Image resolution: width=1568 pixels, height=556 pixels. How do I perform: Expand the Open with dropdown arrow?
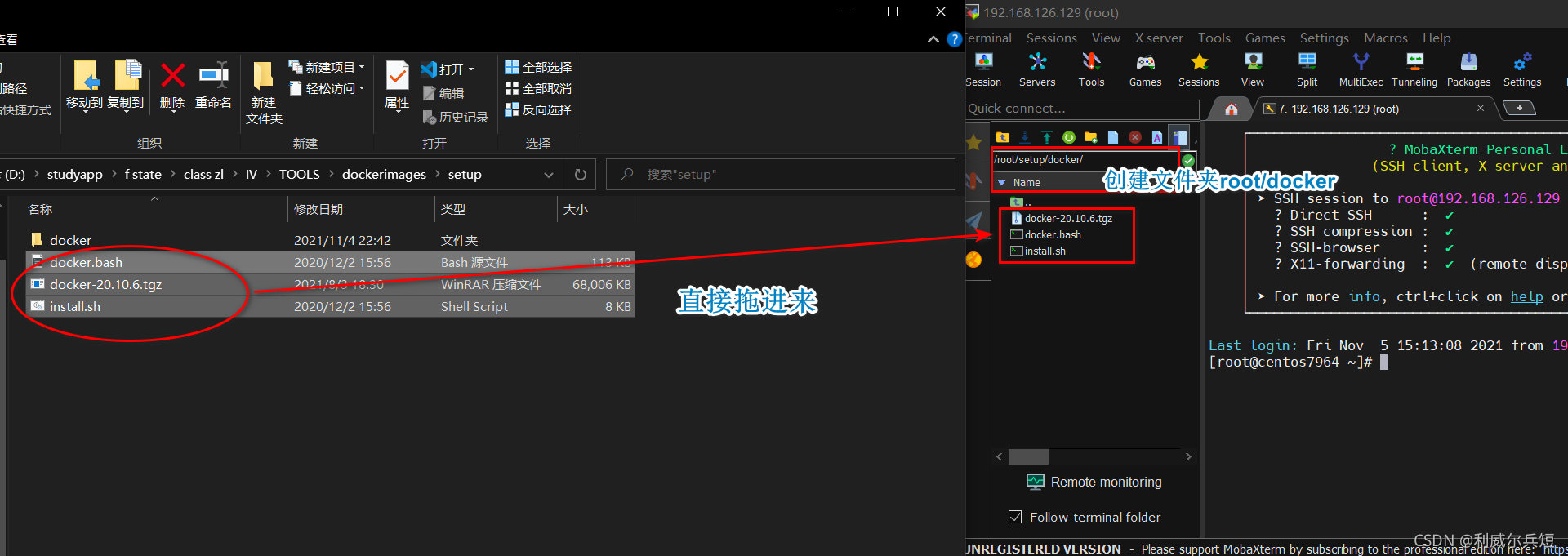pyautogui.click(x=471, y=69)
